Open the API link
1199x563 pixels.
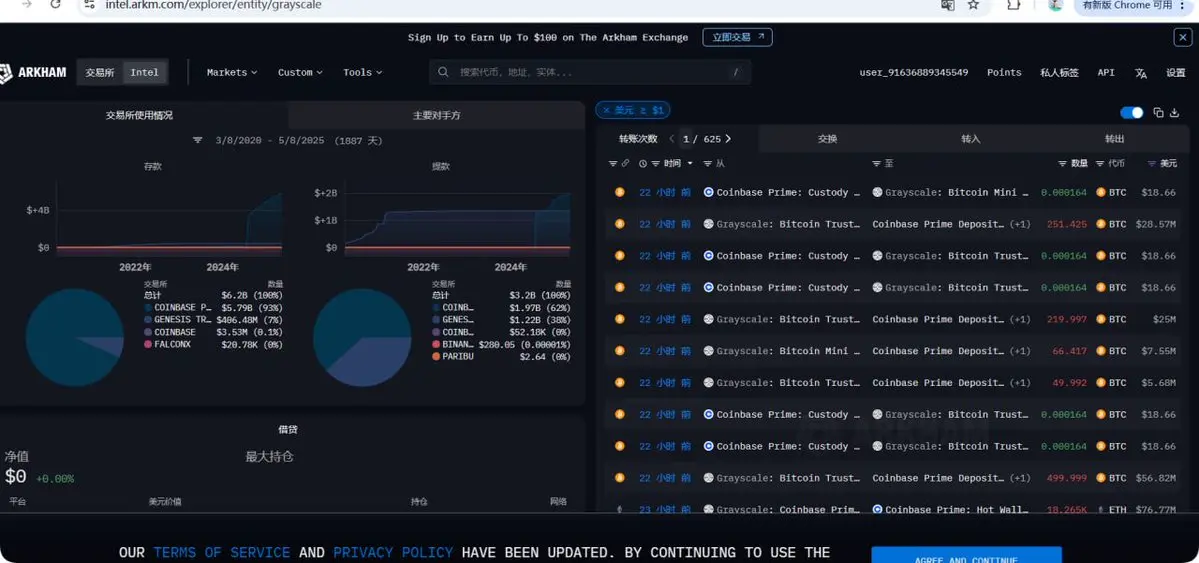click(1106, 73)
